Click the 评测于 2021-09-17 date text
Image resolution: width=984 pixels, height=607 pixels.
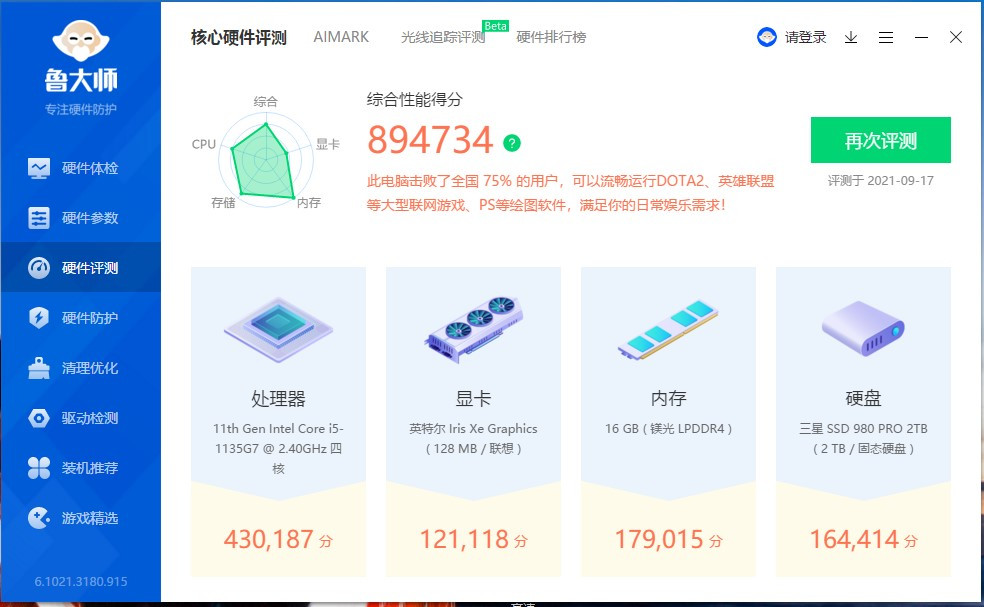click(x=880, y=181)
